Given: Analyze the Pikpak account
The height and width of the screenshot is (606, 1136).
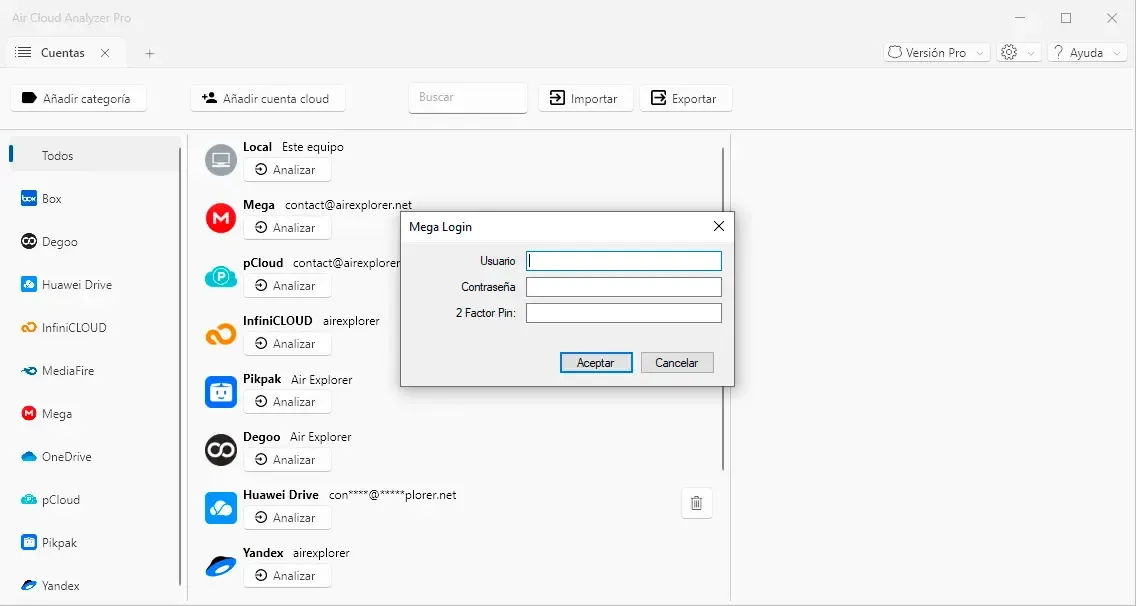Looking at the screenshot, I should pos(287,402).
